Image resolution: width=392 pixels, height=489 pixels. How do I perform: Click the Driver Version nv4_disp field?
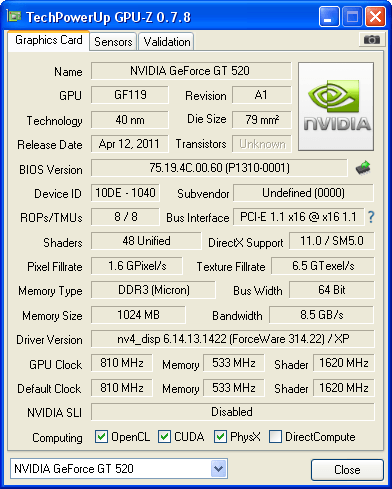click(233, 339)
